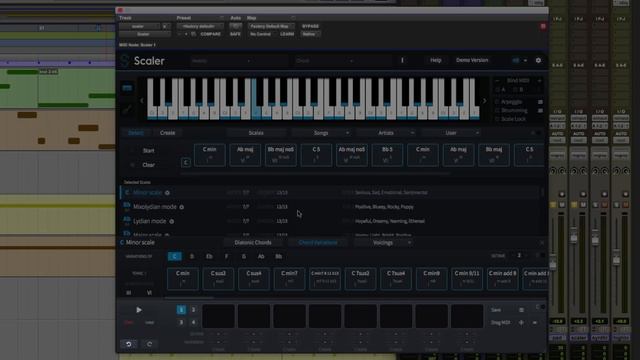The image size is (640, 360).
Task: Click the arrow icon next to Drag MIDI
Action: point(535,322)
